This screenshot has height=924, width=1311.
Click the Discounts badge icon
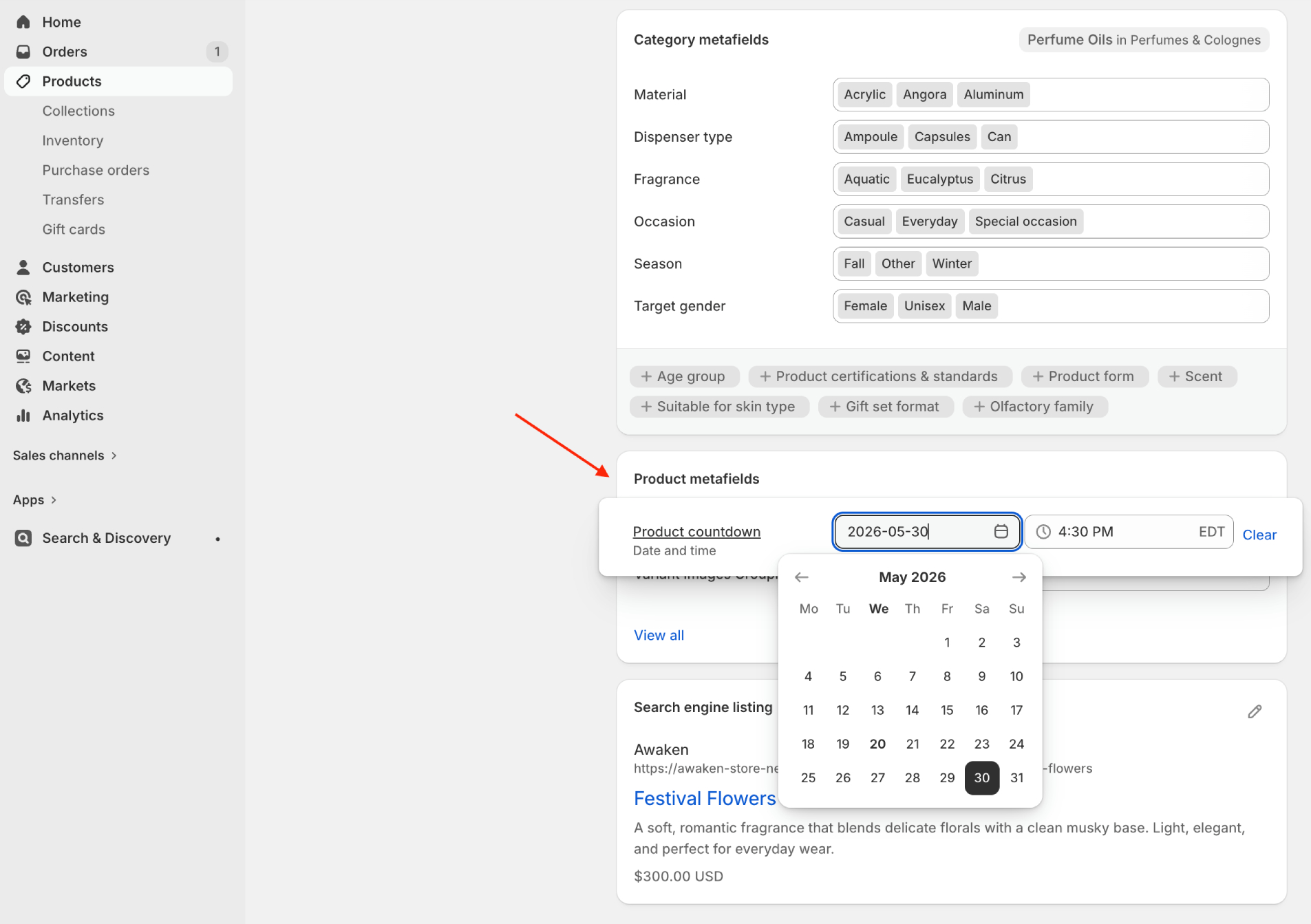pos(23,326)
